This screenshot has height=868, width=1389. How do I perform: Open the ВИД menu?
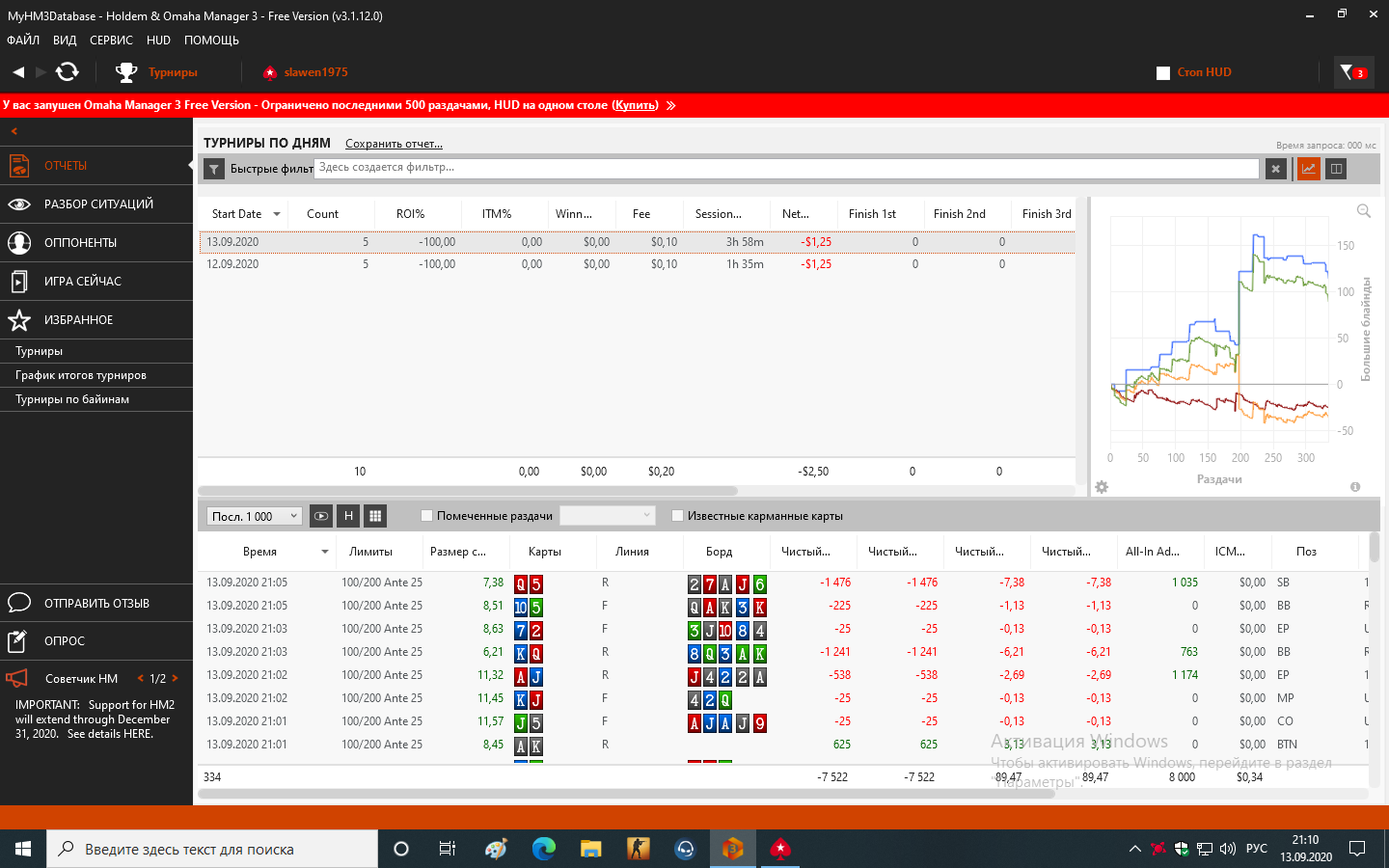[65, 41]
